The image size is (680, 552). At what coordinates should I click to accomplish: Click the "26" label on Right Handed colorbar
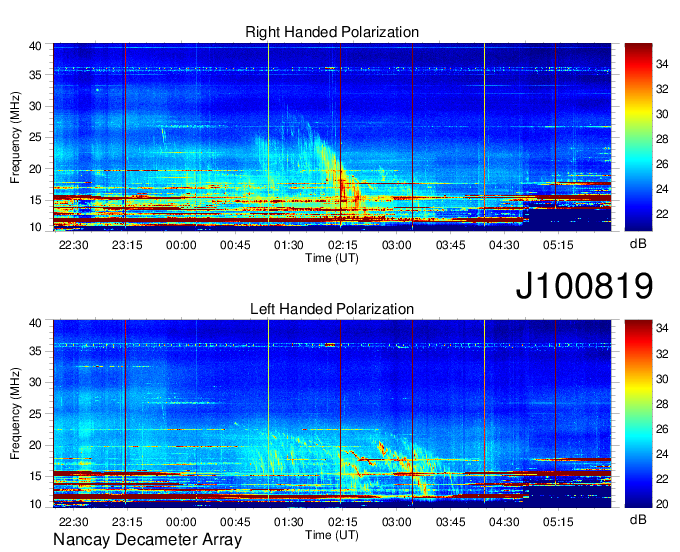click(662, 164)
